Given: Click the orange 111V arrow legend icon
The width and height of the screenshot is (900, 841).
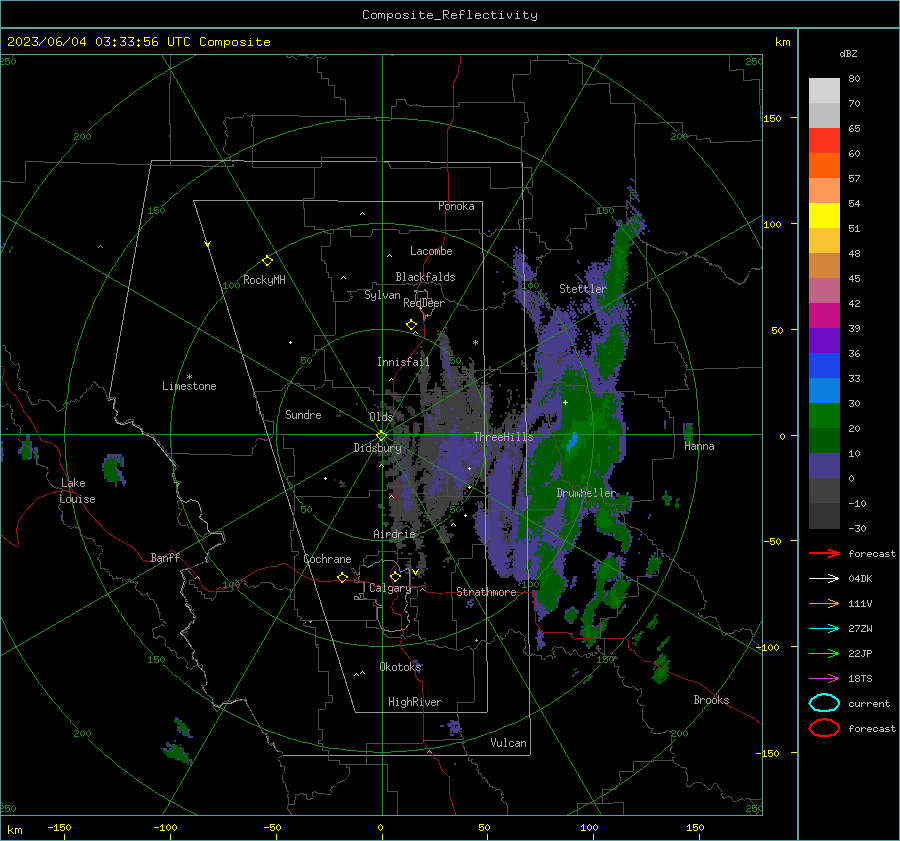Looking at the screenshot, I should (x=824, y=603).
